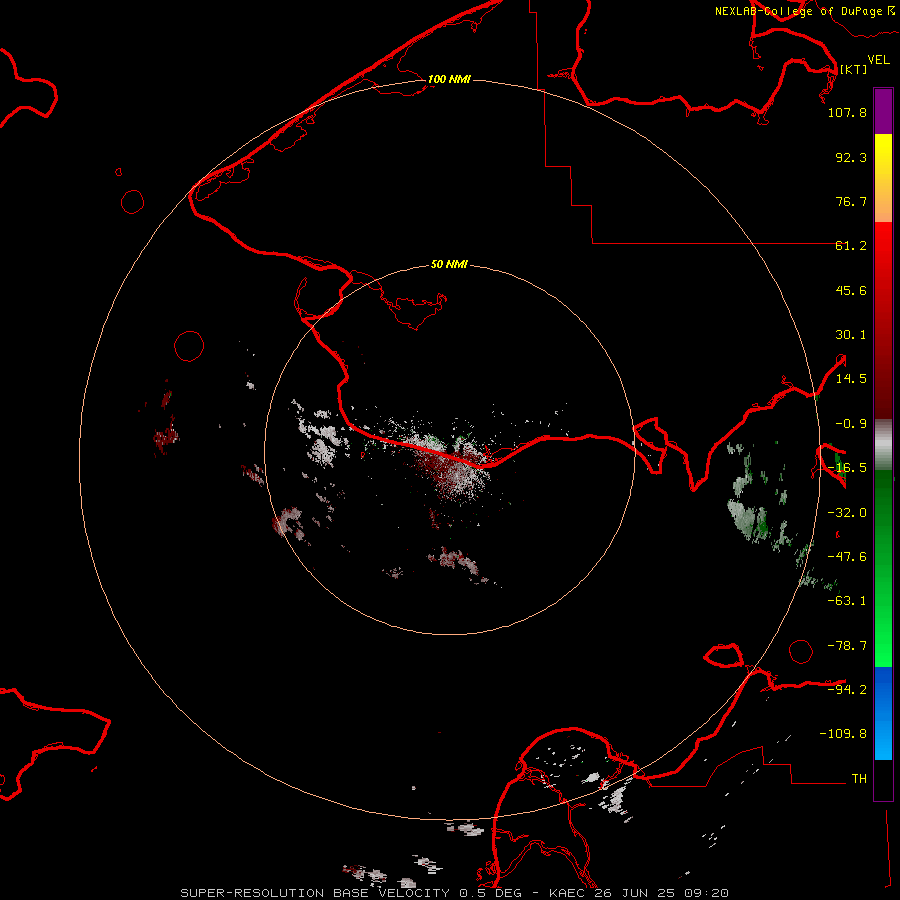This screenshot has width=900, height=900.
Task: Pick the yellow-orange segment of the color bar
Action: pyautogui.click(x=883, y=178)
